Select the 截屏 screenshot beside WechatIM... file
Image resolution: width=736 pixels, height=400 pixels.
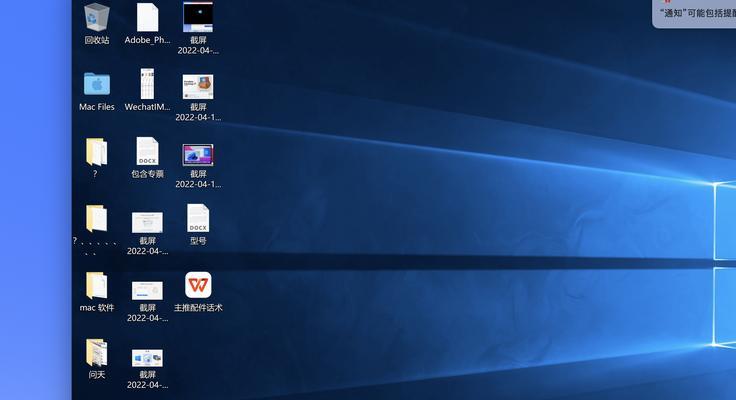(x=198, y=85)
